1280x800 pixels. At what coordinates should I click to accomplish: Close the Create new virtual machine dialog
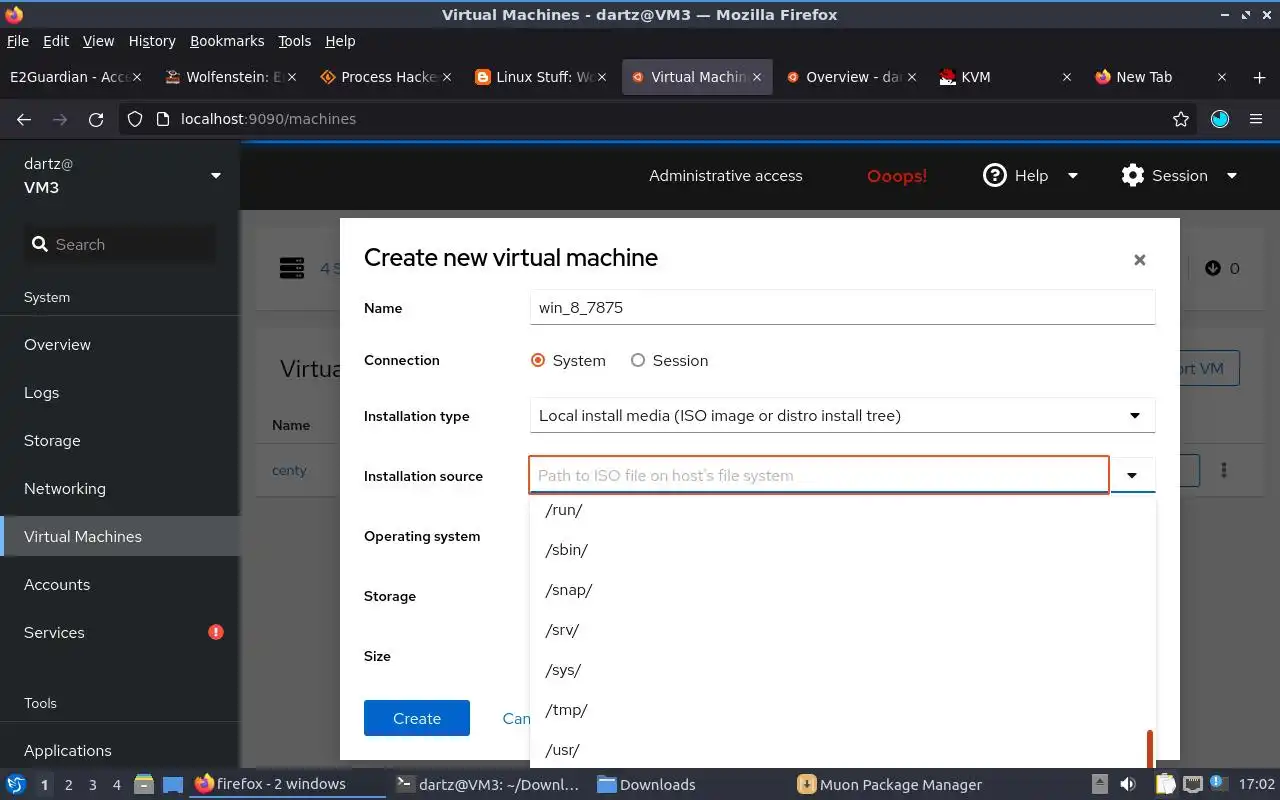pyautogui.click(x=1139, y=260)
